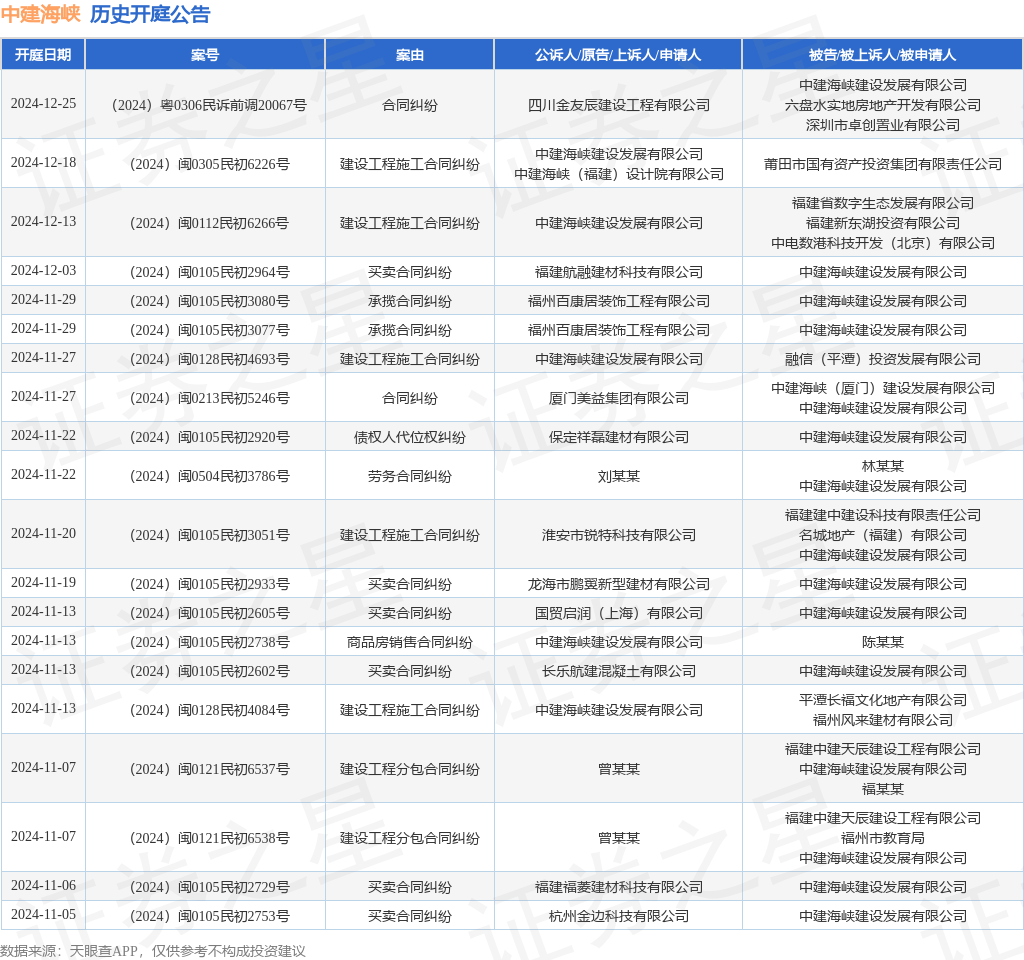Image resolution: width=1024 pixels, height=960 pixels.
Task: Click the '公诉人/原告/上诉人/申请人' column header
Action: click(618, 55)
